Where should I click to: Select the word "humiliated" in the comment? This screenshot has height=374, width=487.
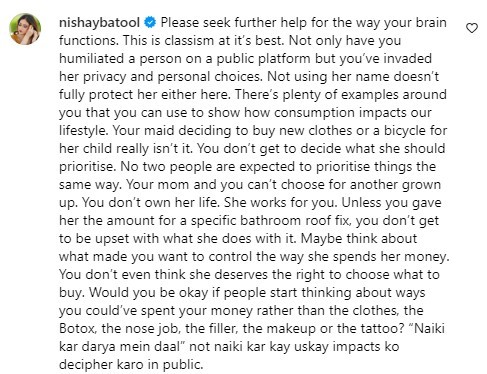pos(91,59)
